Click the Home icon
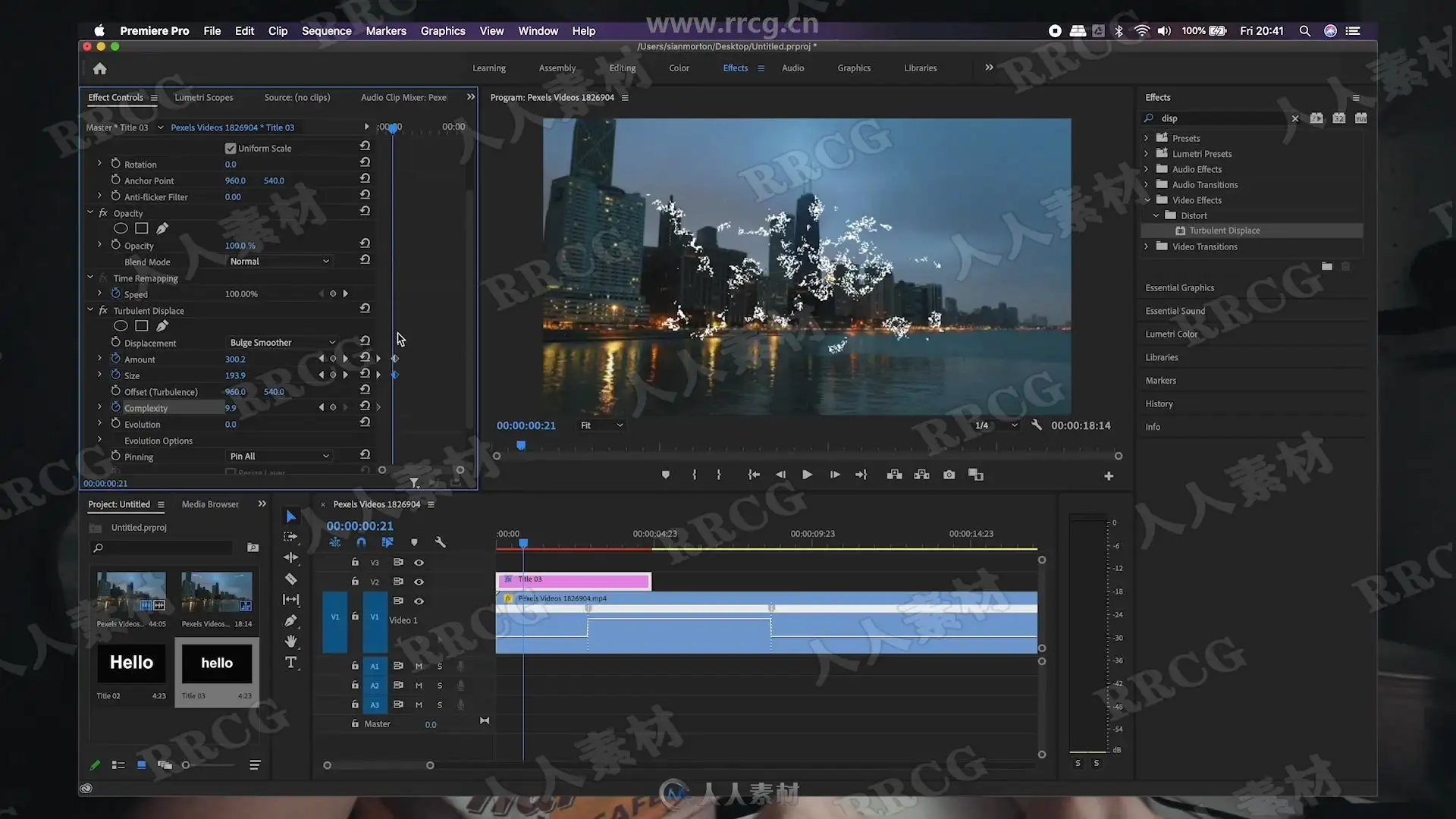The width and height of the screenshot is (1456, 819). point(99,69)
